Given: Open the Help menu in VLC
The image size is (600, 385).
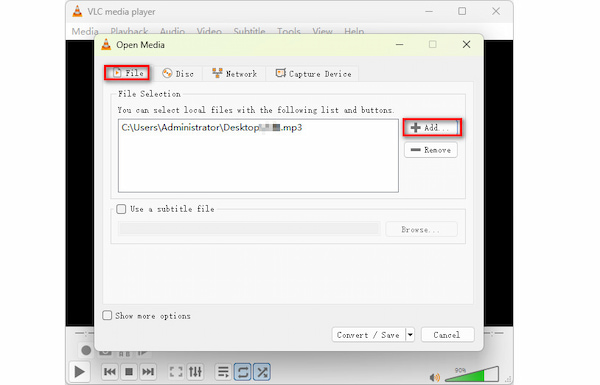Looking at the screenshot, I should tap(354, 31).
